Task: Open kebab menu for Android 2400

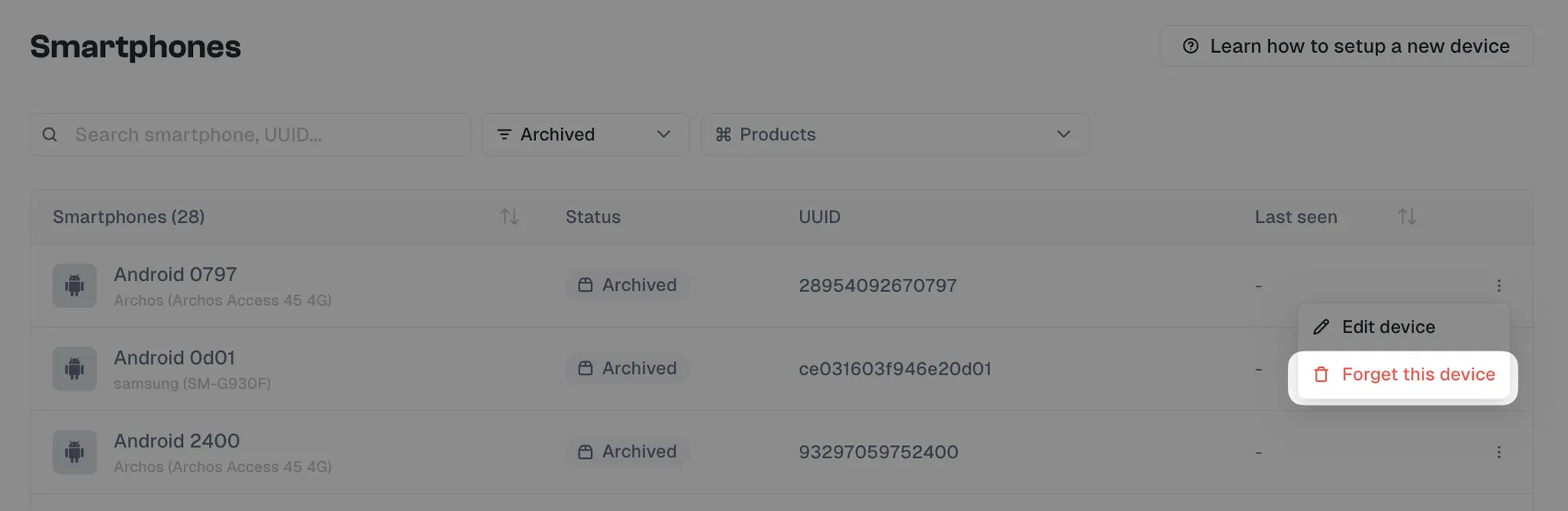Action: [1498, 452]
